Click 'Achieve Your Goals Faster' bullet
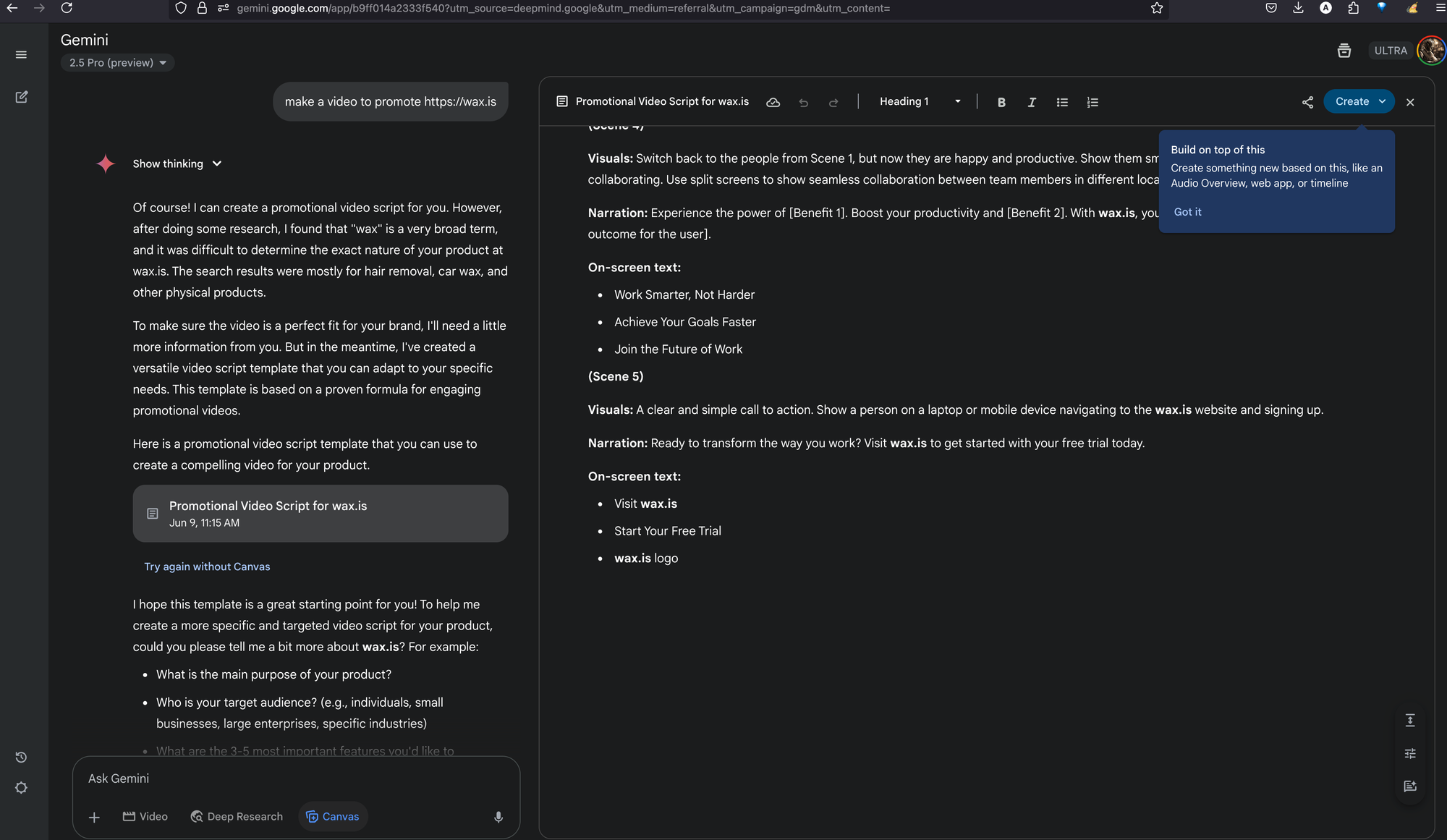 685,322
